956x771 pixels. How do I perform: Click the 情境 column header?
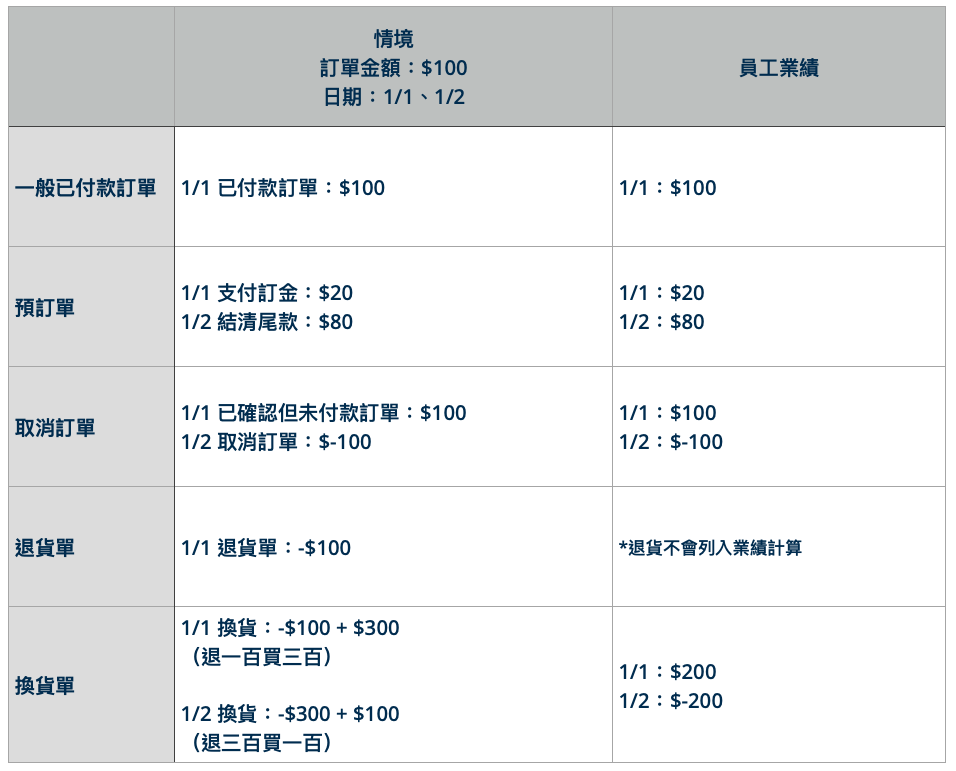(393, 39)
